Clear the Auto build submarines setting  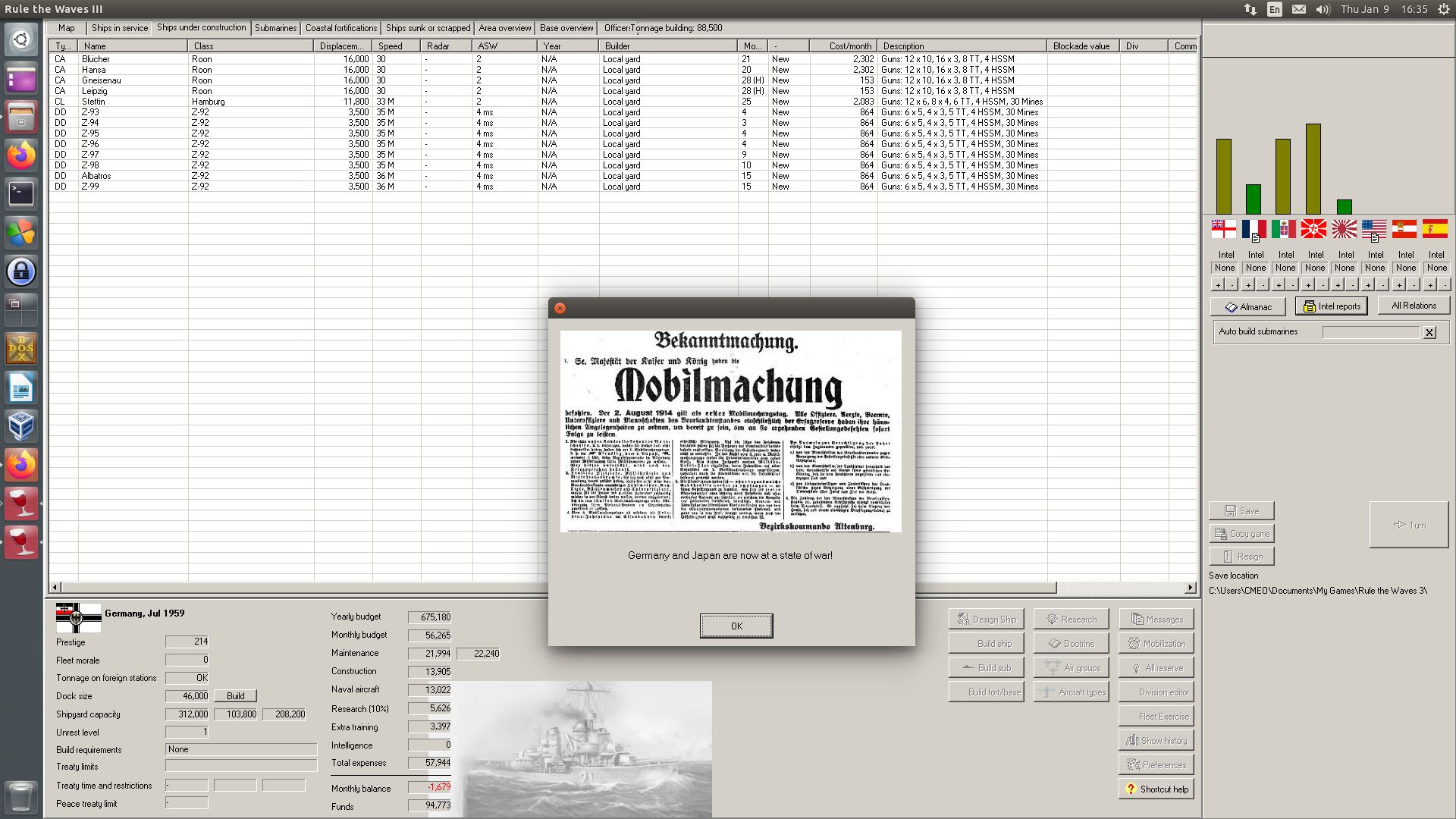click(1429, 332)
